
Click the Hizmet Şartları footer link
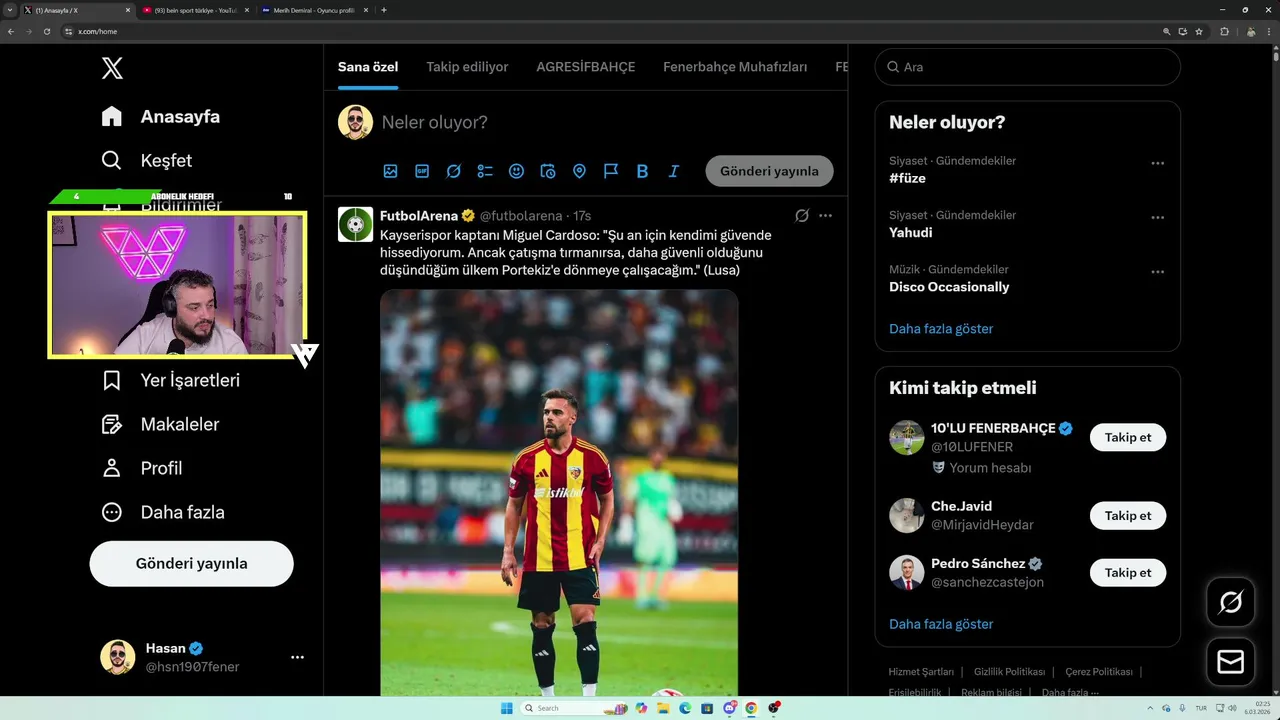click(x=921, y=672)
